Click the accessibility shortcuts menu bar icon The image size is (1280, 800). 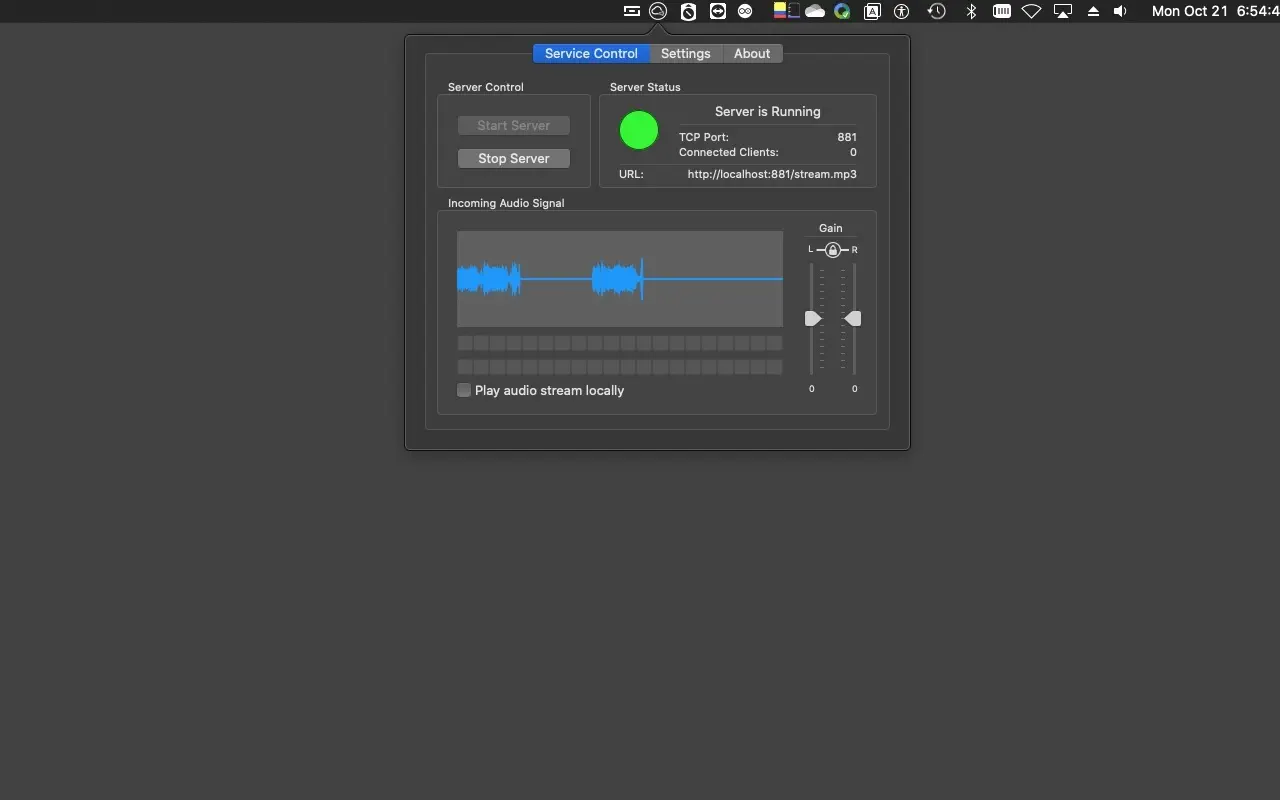[901, 11]
